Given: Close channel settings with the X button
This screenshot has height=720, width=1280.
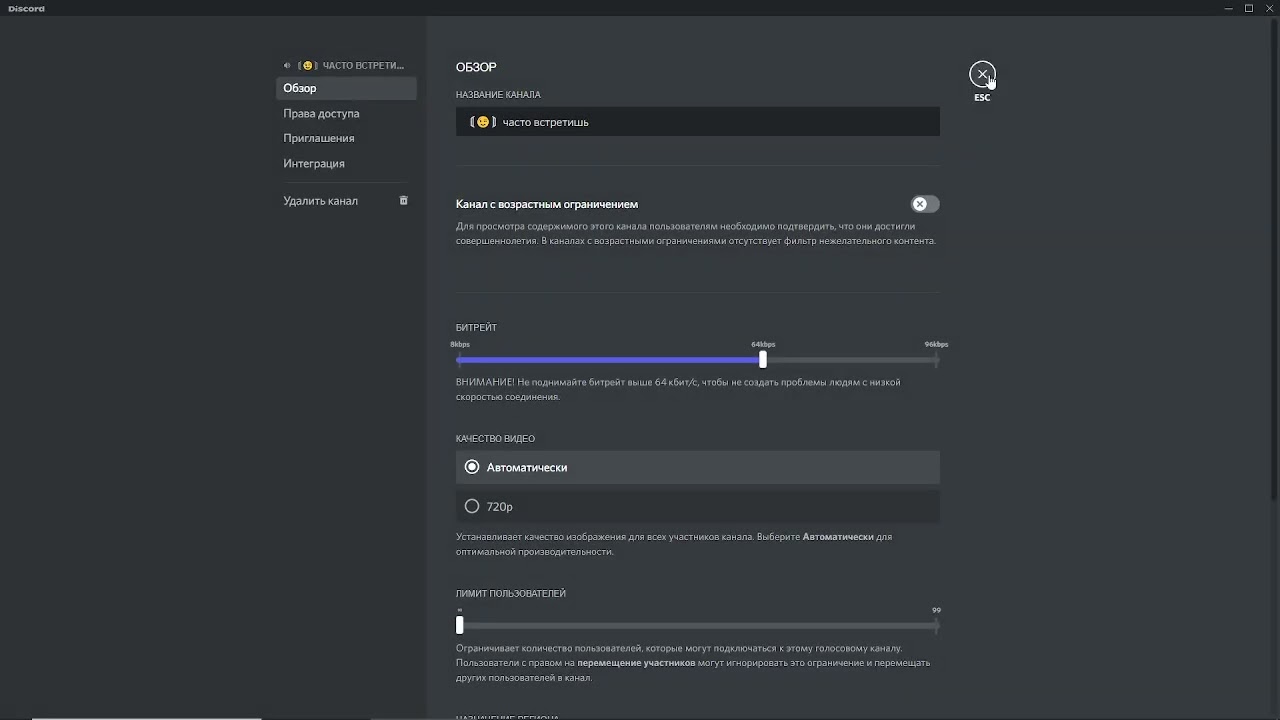Looking at the screenshot, I should [982, 74].
